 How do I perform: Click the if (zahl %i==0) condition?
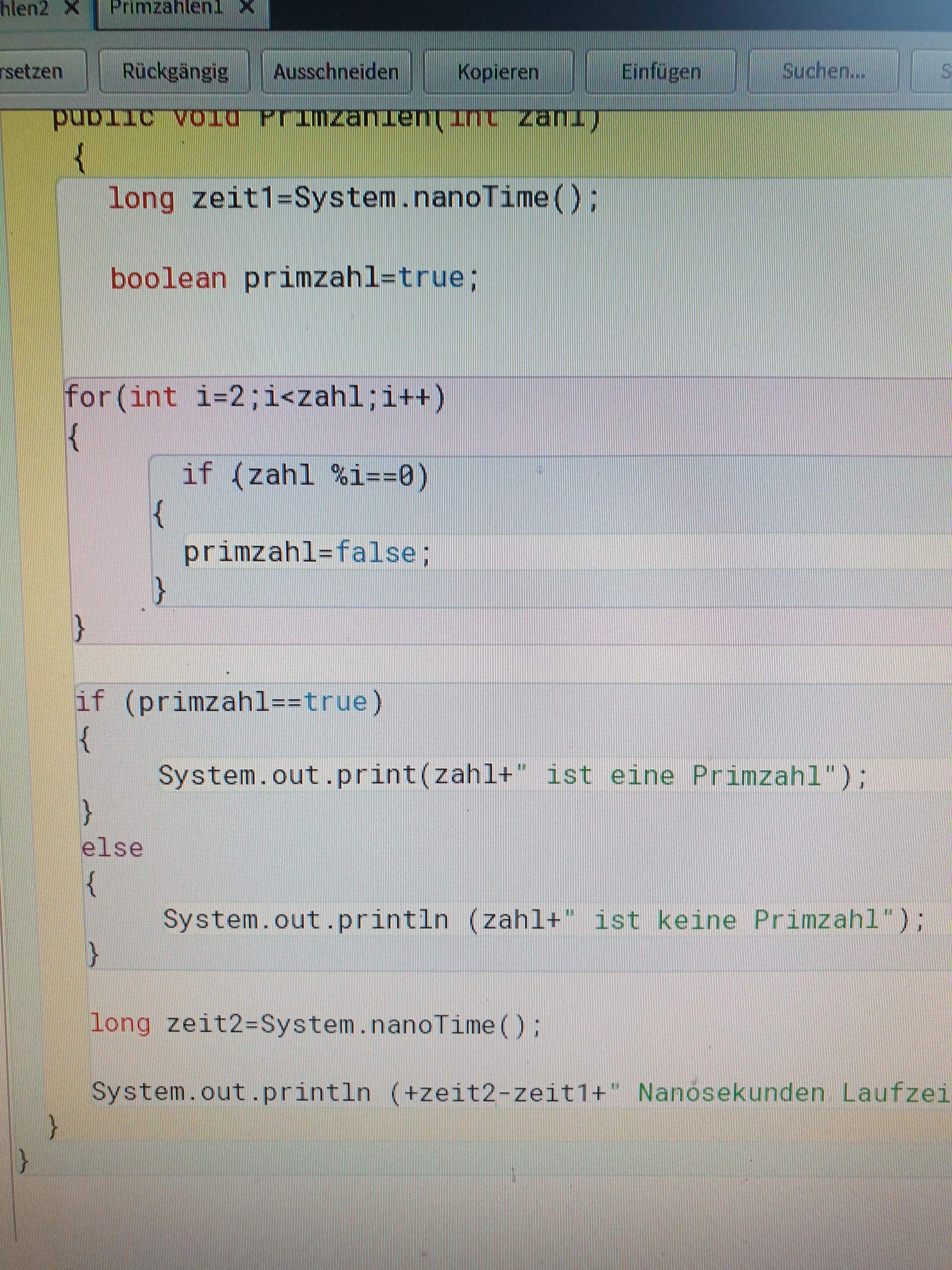point(304,474)
